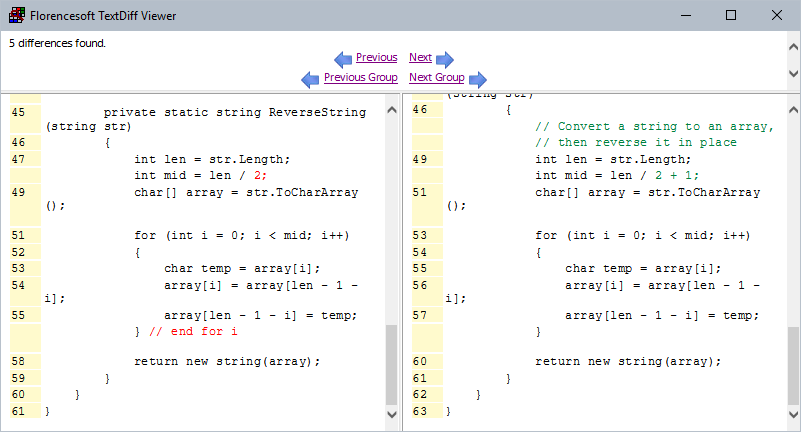Click right pane scrollbar down arrow
This screenshot has width=801, height=432.
point(793,414)
